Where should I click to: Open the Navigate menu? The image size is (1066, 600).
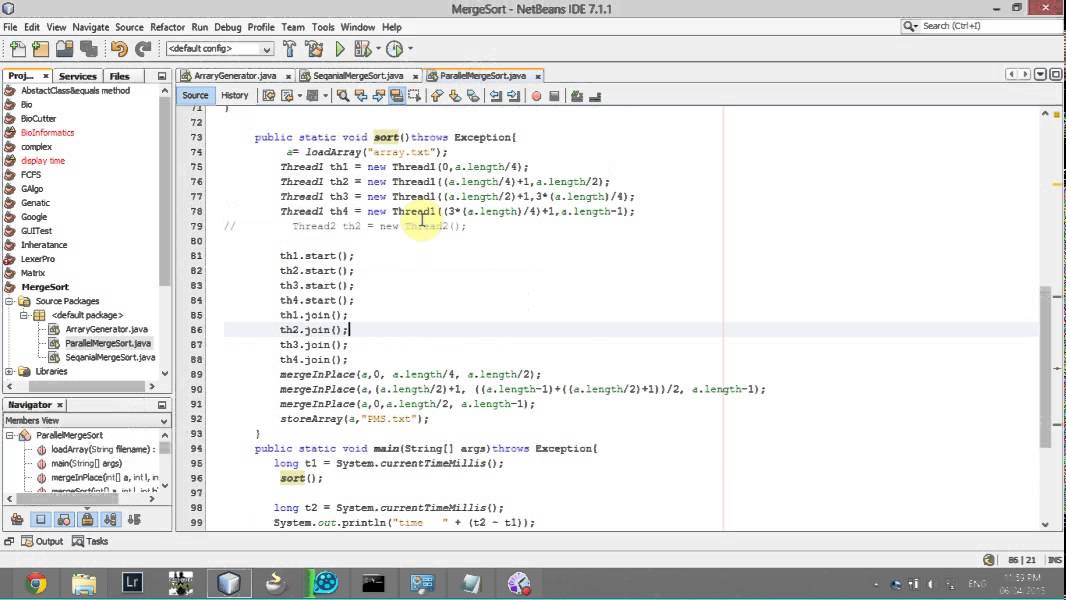tap(90, 27)
